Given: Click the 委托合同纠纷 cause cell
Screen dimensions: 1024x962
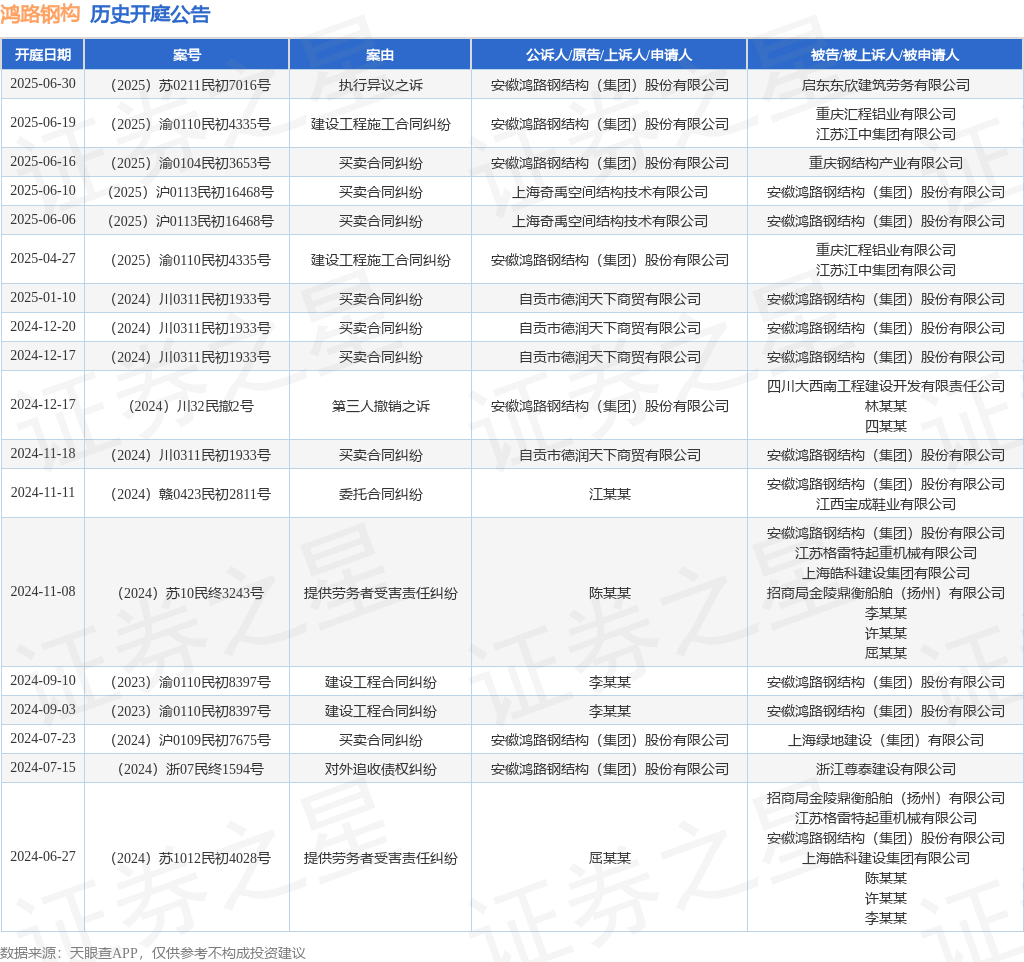Looking at the screenshot, I should (381, 494).
